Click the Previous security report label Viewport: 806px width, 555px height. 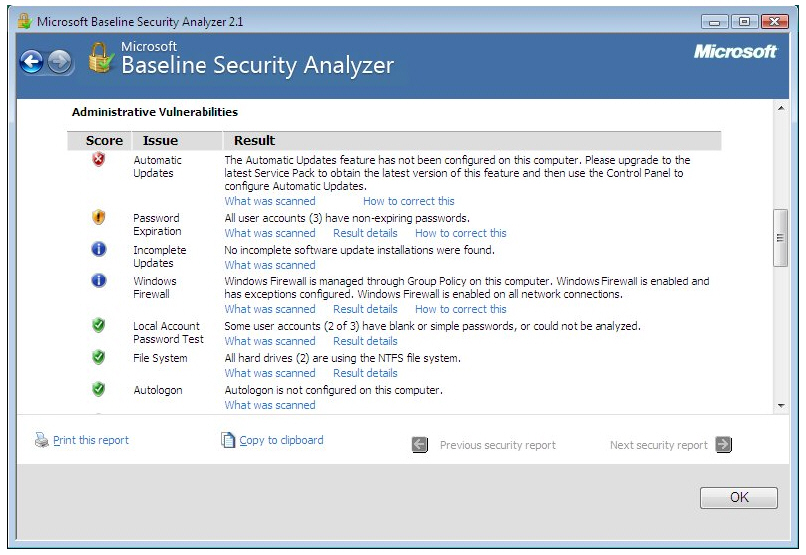click(x=498, y=445)
